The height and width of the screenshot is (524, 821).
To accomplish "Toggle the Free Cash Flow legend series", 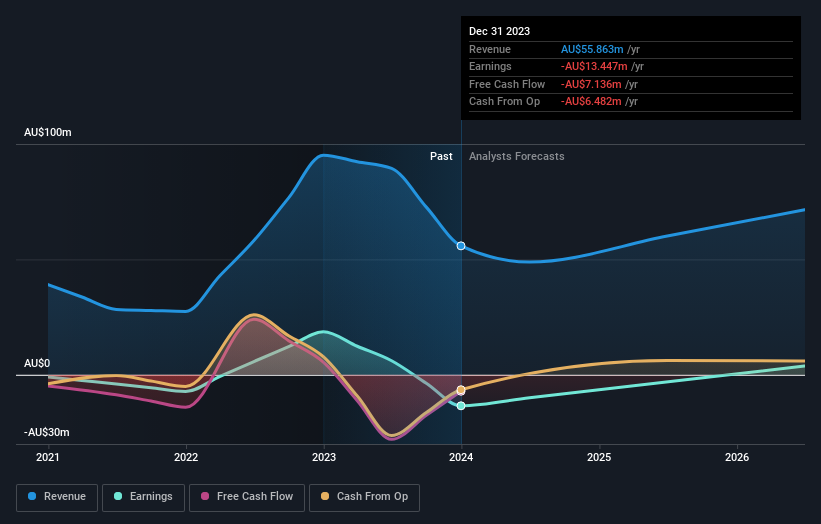I will point(247,497).
